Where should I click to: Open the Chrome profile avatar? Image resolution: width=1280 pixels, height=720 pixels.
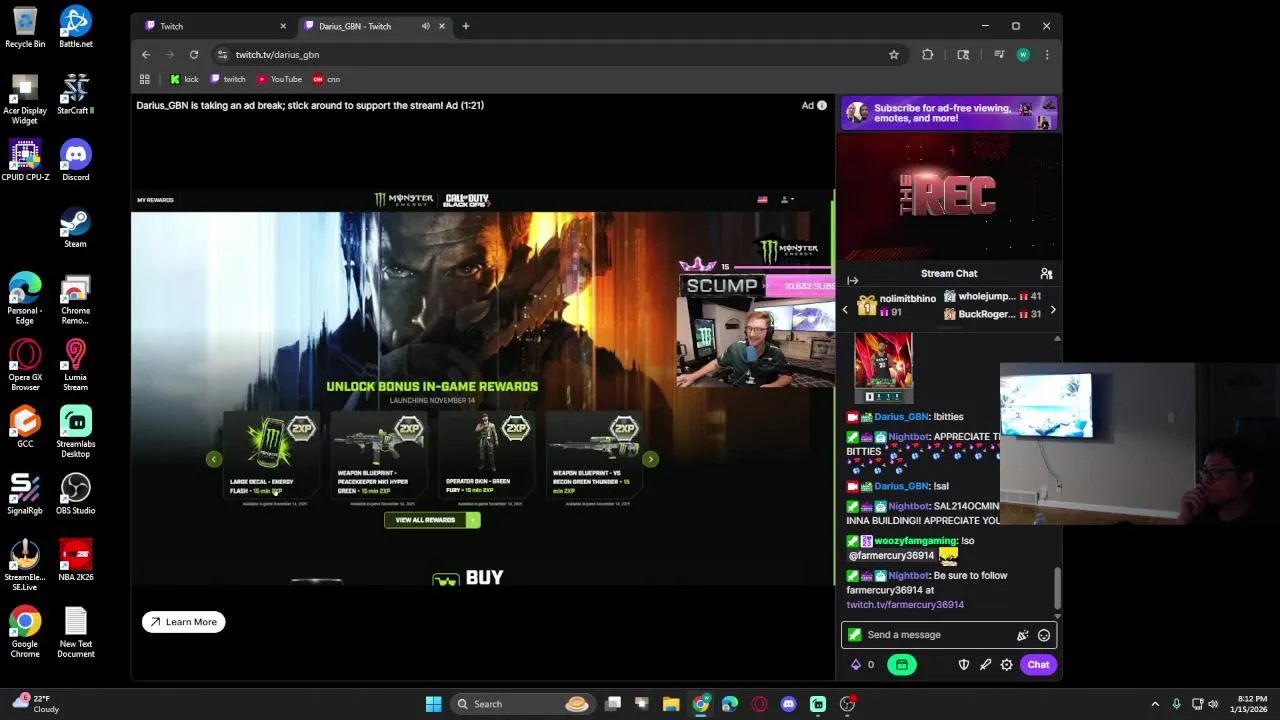(1023, 55)
